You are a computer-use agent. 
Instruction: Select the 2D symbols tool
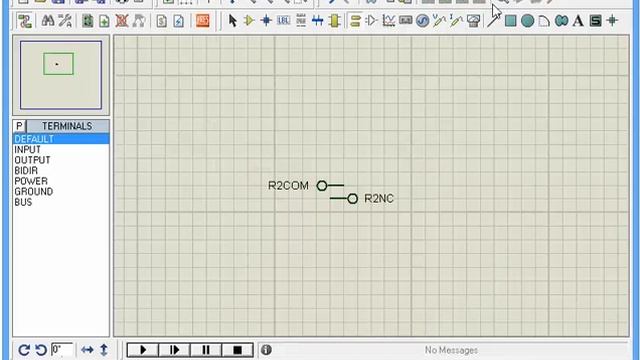tap(596, 20)
